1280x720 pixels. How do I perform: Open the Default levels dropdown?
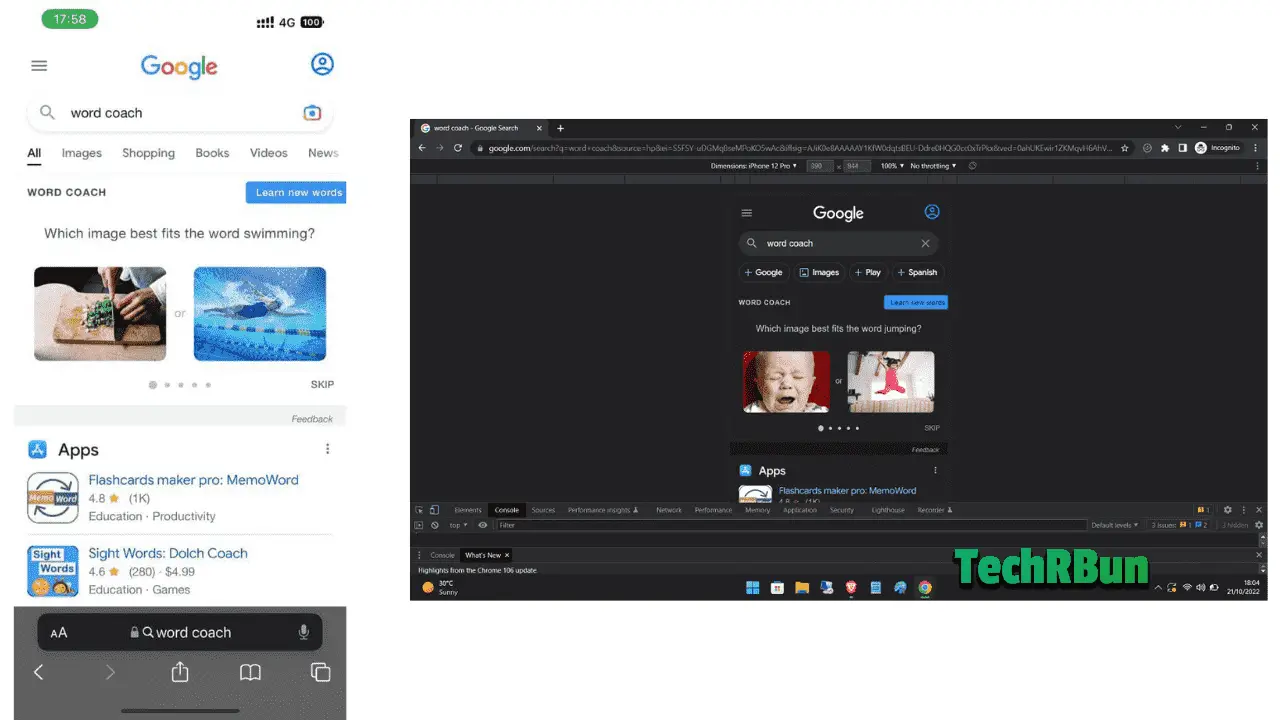(1114, 525)
